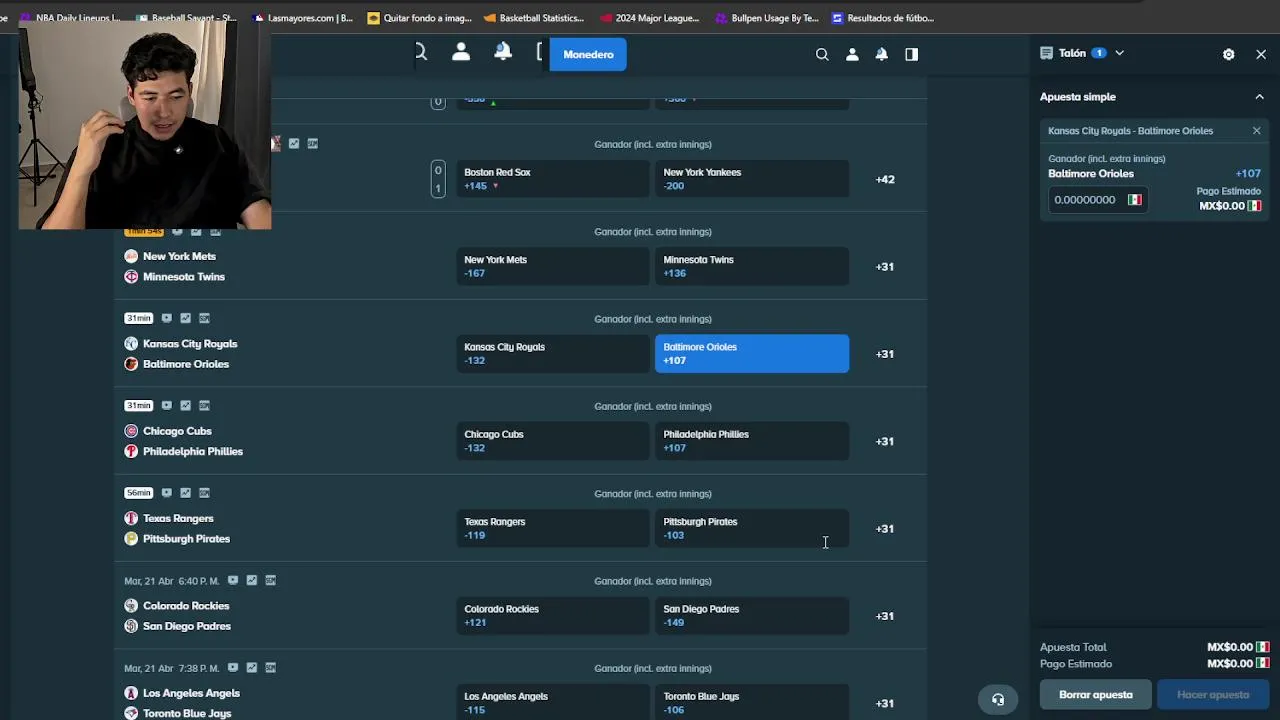
Task: Open Resultados de fútbol bookmark
Action: 883,18
